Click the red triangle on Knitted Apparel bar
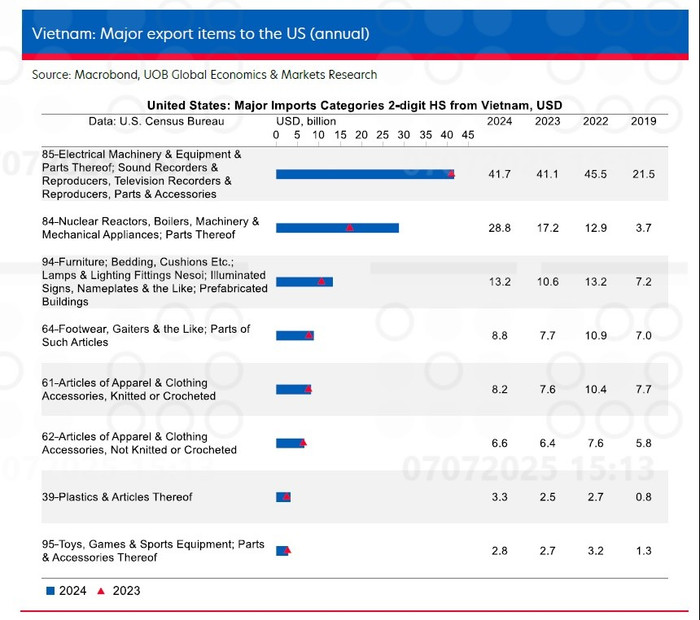This screenshot has height=620, width=700. [x=308, y=389]
